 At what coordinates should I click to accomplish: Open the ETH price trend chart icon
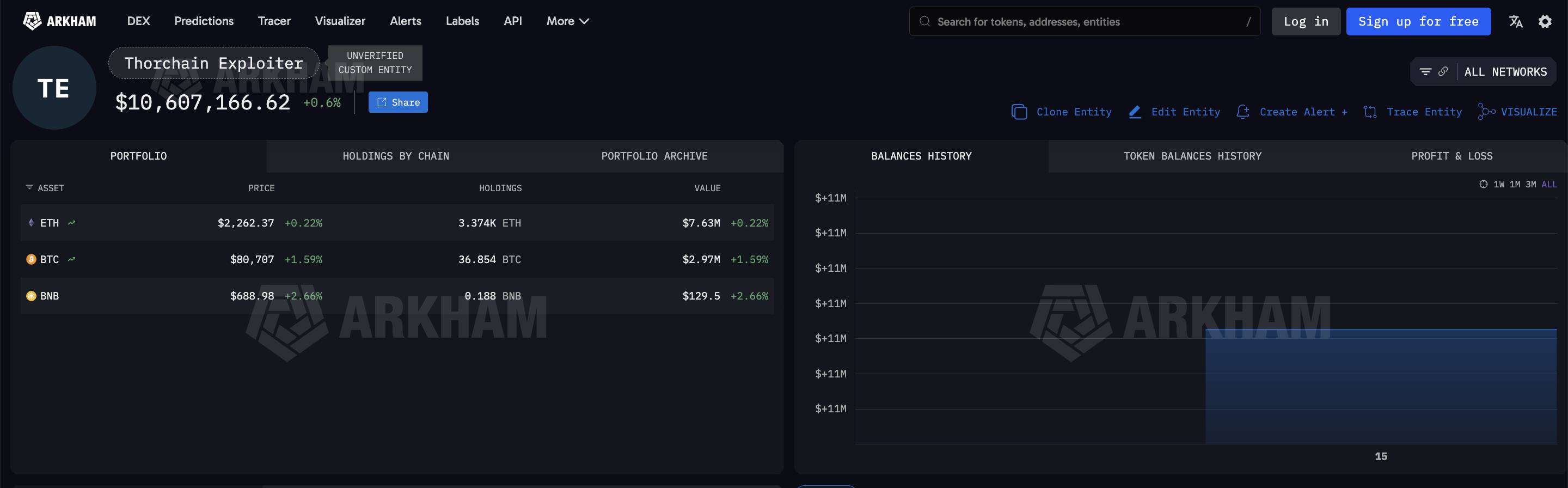click(72, 223)
